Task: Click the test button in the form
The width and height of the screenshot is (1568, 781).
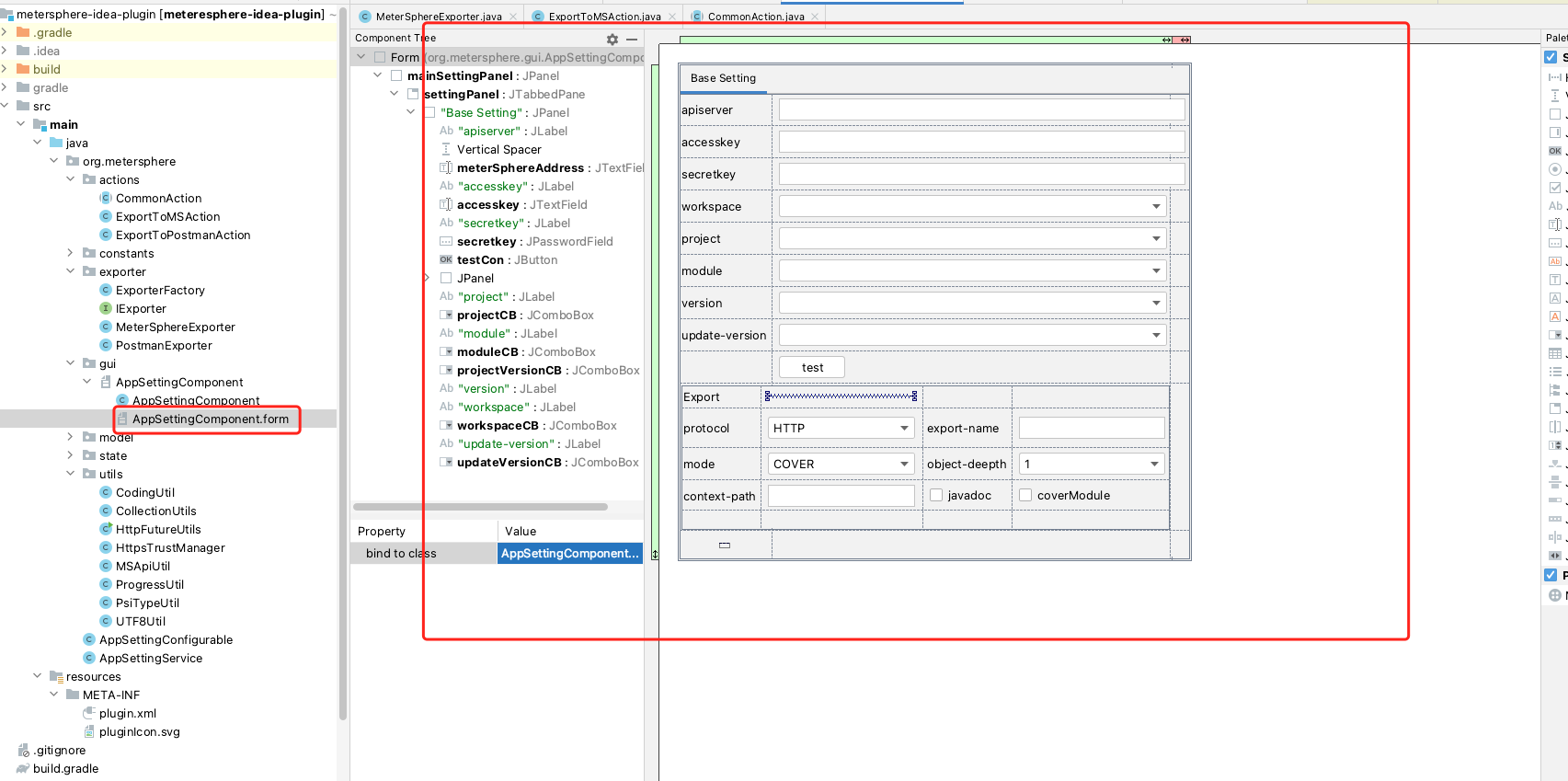Action: (x=812, y=367)
